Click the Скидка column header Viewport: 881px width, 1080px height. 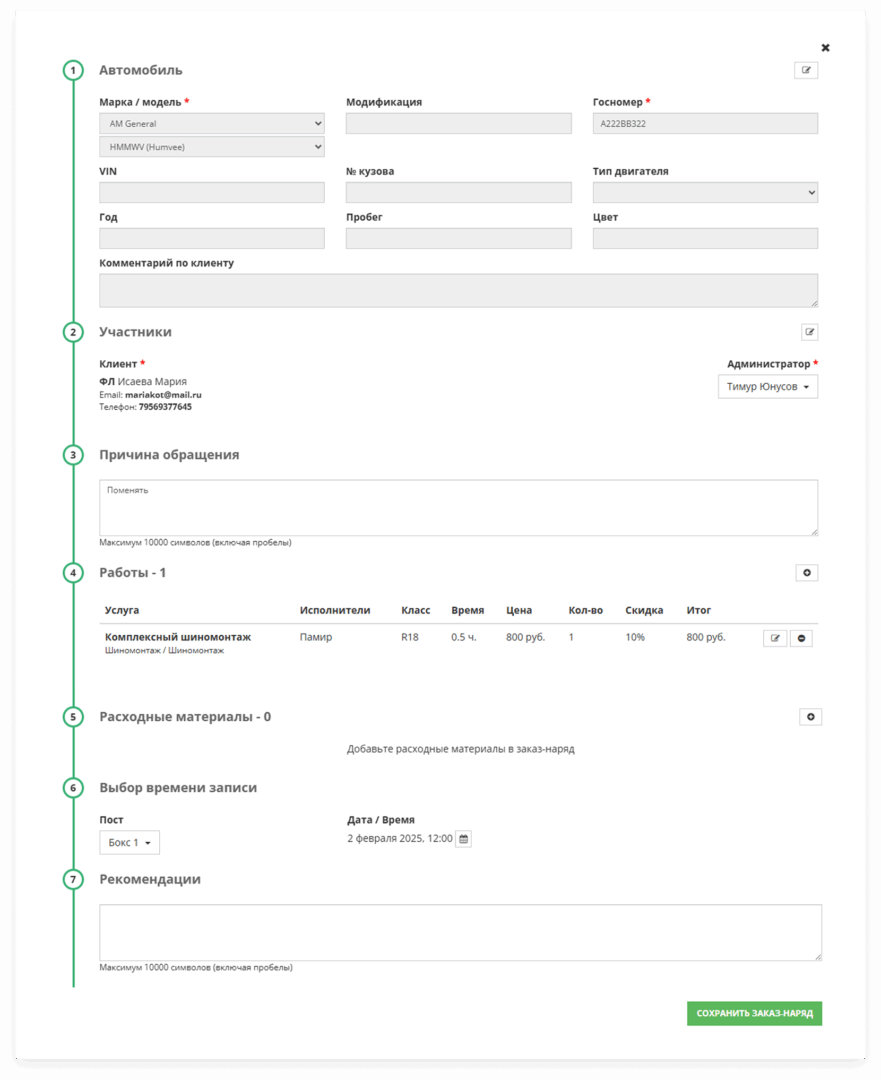[x=644, y=610]
